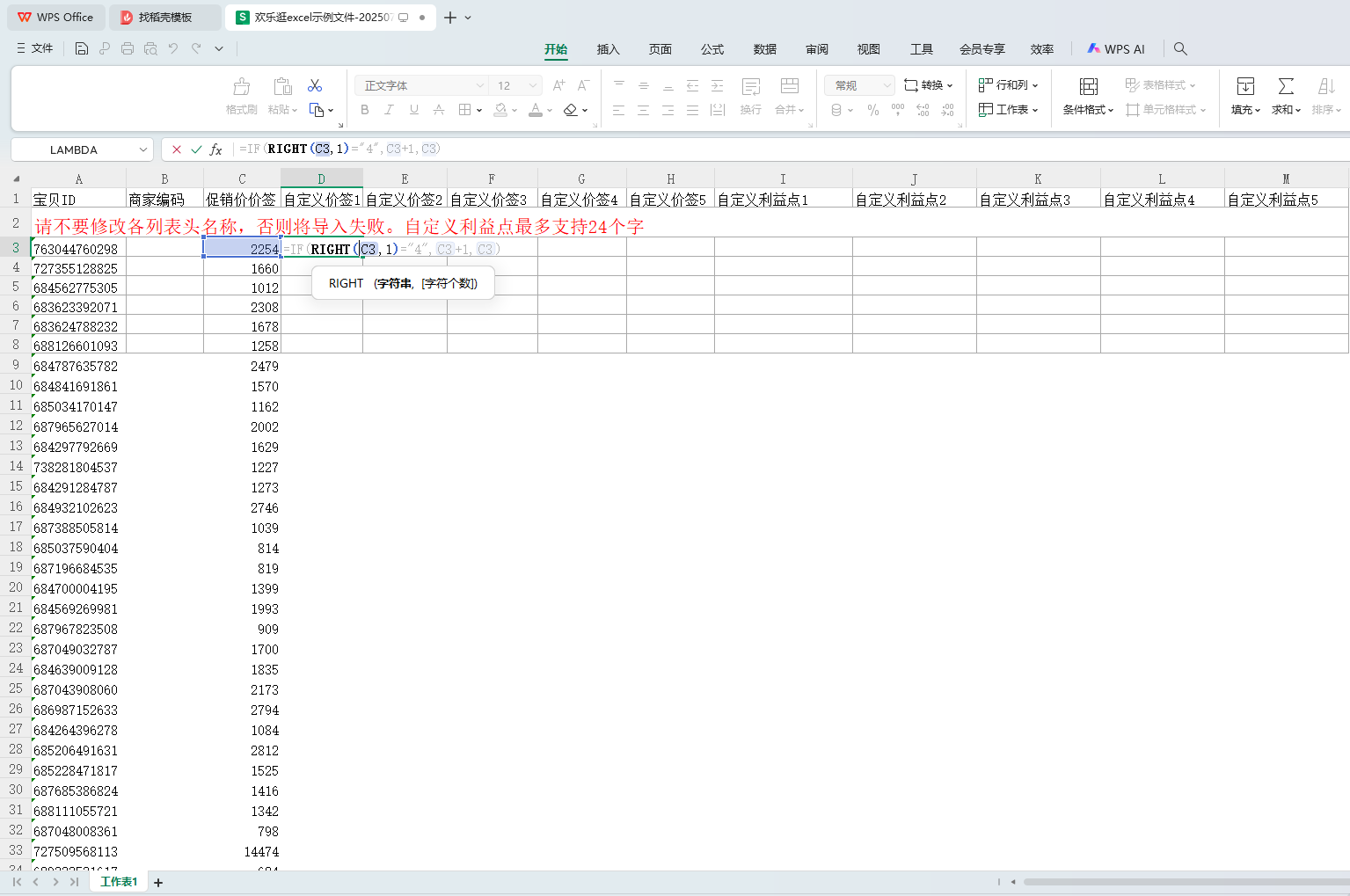Switch to the Insert (插入) tab
1350x896 pixels.
coord(608,49)
